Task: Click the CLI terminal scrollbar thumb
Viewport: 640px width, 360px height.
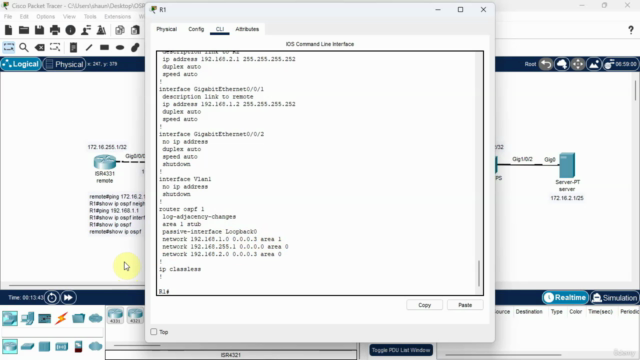Action: [x=479, y=273]
